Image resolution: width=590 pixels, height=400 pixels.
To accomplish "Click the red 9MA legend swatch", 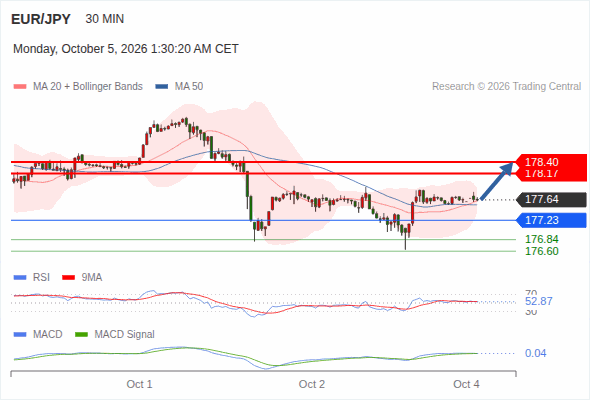I will tap(68, 278).
